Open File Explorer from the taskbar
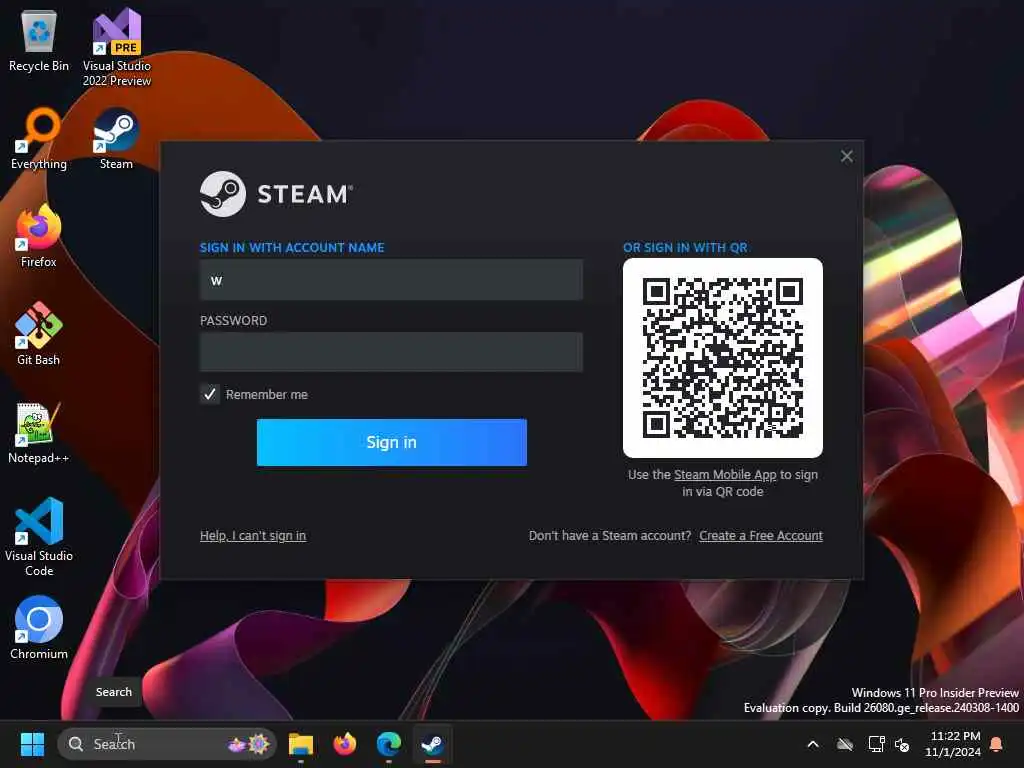Viewport: 1024px width, 768px height. click(x=301, y=744)
